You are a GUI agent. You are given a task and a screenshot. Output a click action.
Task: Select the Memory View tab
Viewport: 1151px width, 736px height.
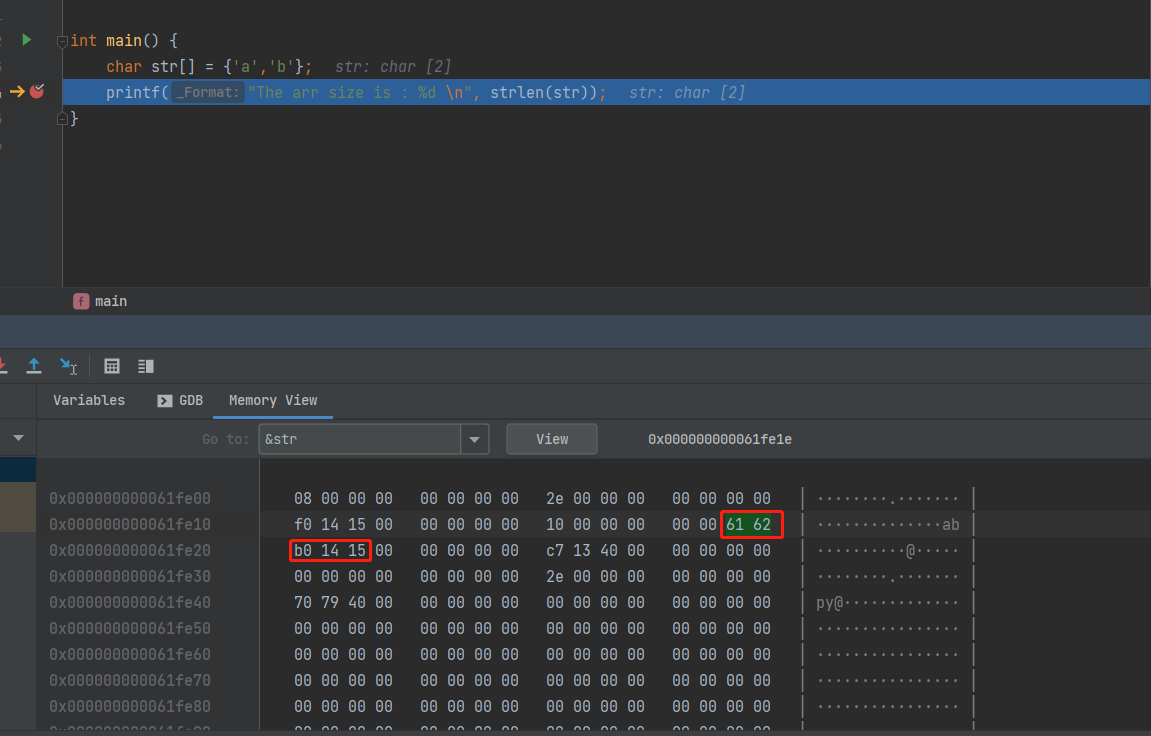(x=273, y=400)
